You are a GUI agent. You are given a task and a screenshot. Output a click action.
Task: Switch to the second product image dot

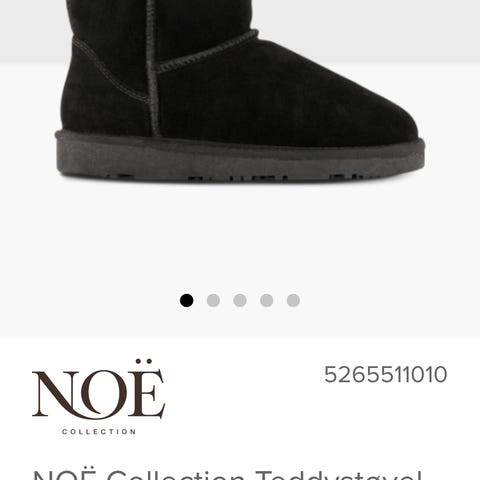click(x=213, y=300)
